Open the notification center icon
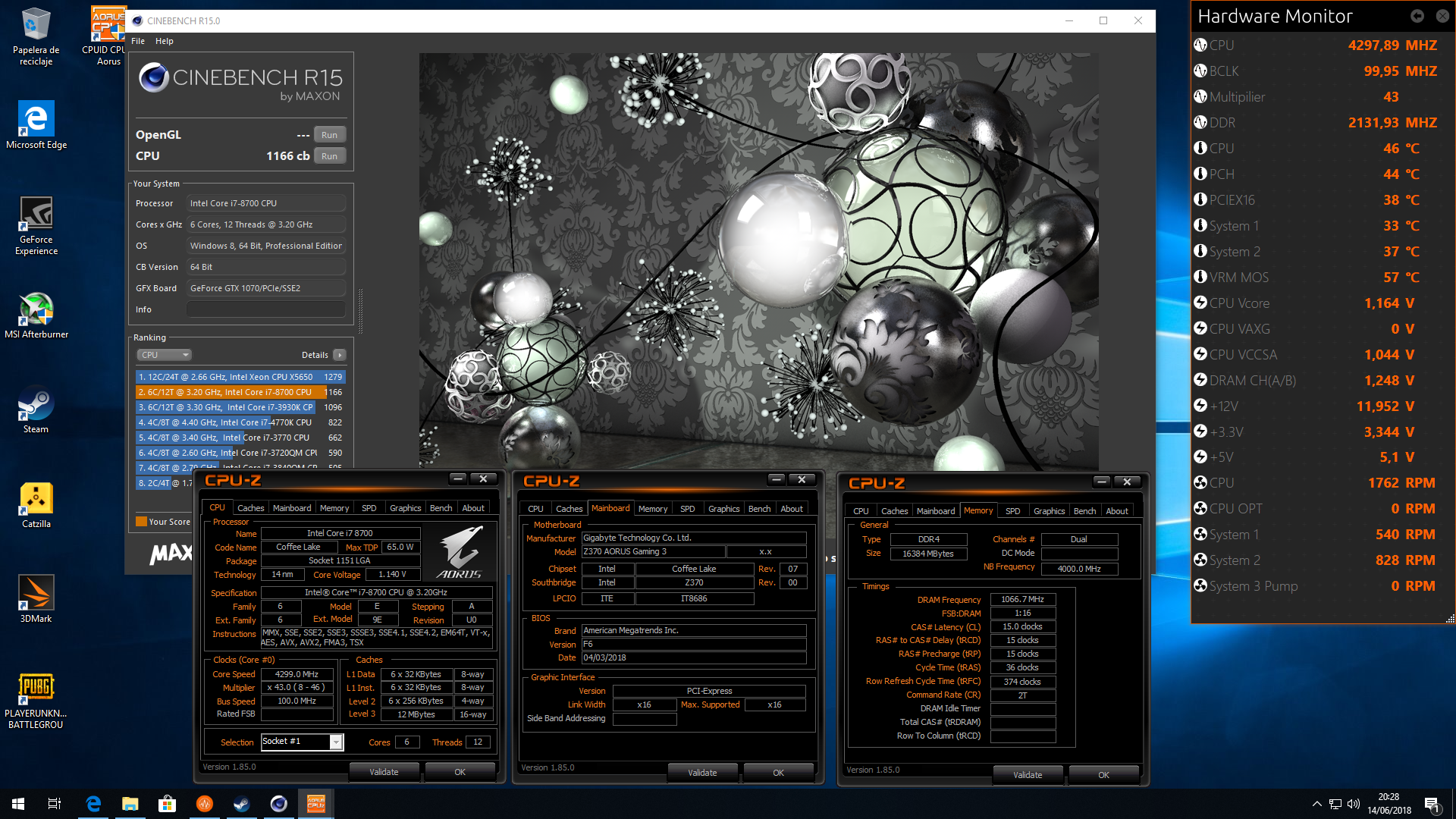This screenshot has height=819, width=1456. 1432,804
